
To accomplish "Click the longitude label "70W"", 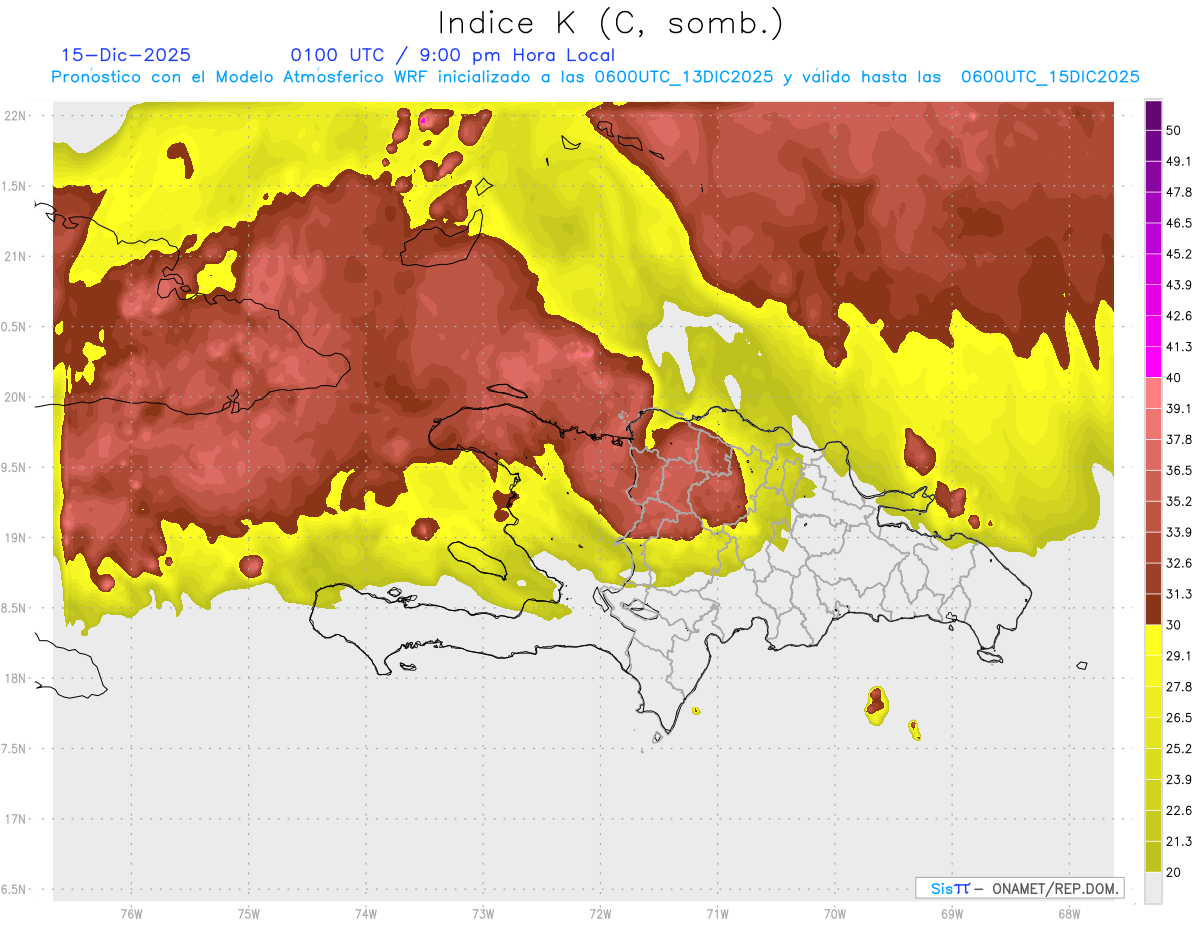I will pos(834,914).
